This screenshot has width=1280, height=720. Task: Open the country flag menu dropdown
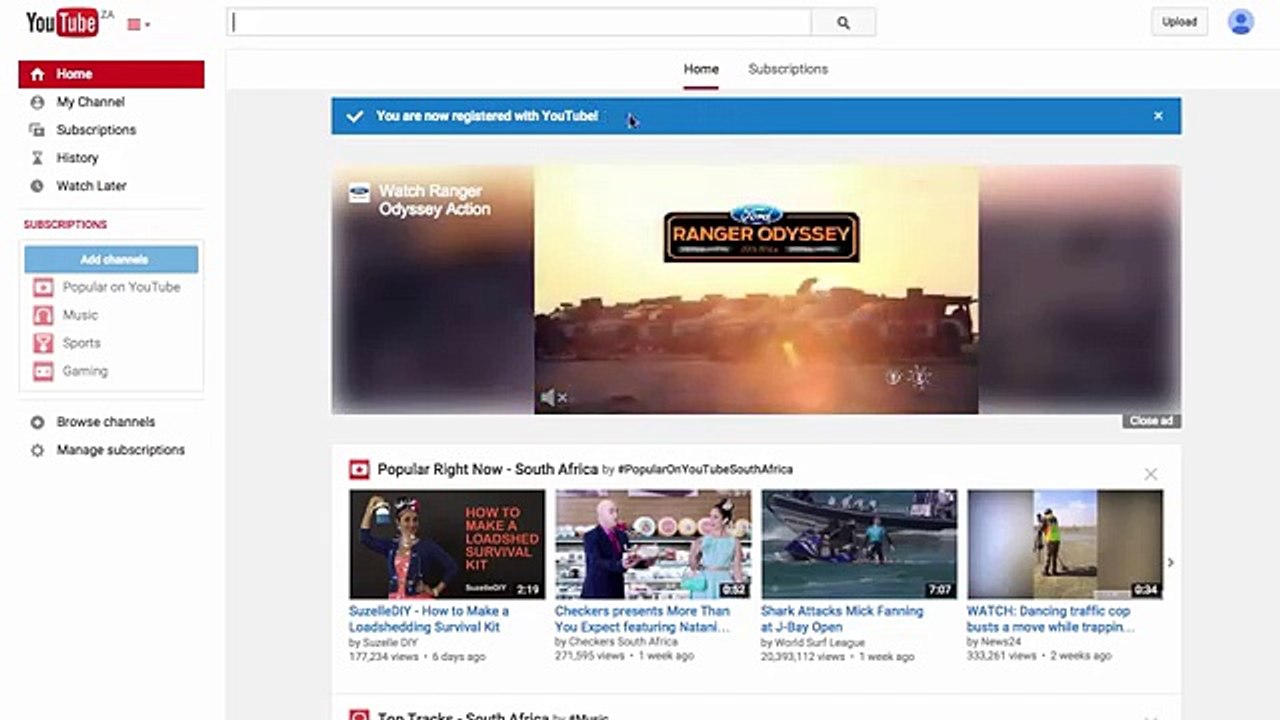[x=139, y=24]
